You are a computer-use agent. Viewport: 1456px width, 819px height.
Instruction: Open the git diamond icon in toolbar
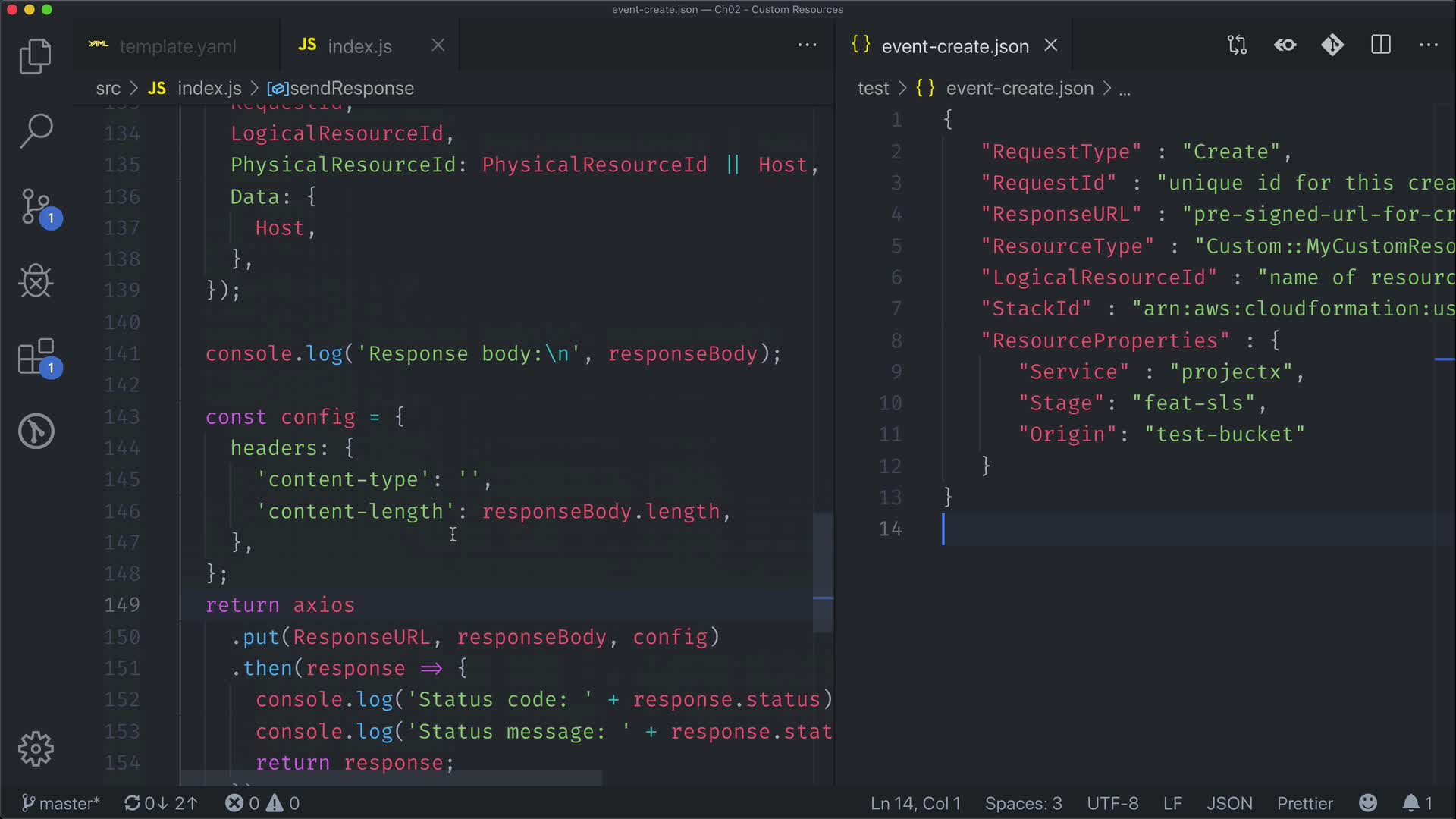point(1332,45)
